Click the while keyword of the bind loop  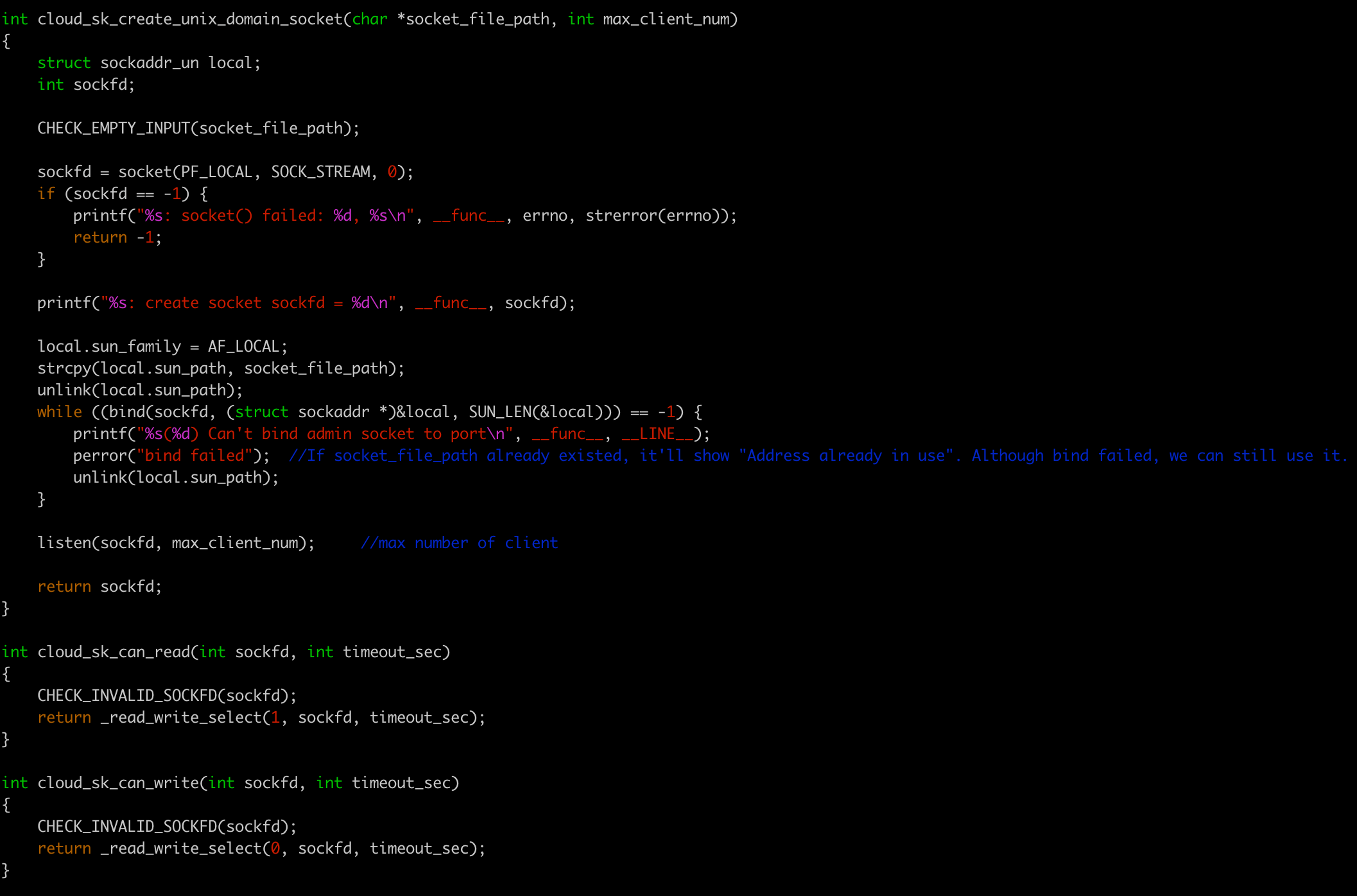[58, 411]
